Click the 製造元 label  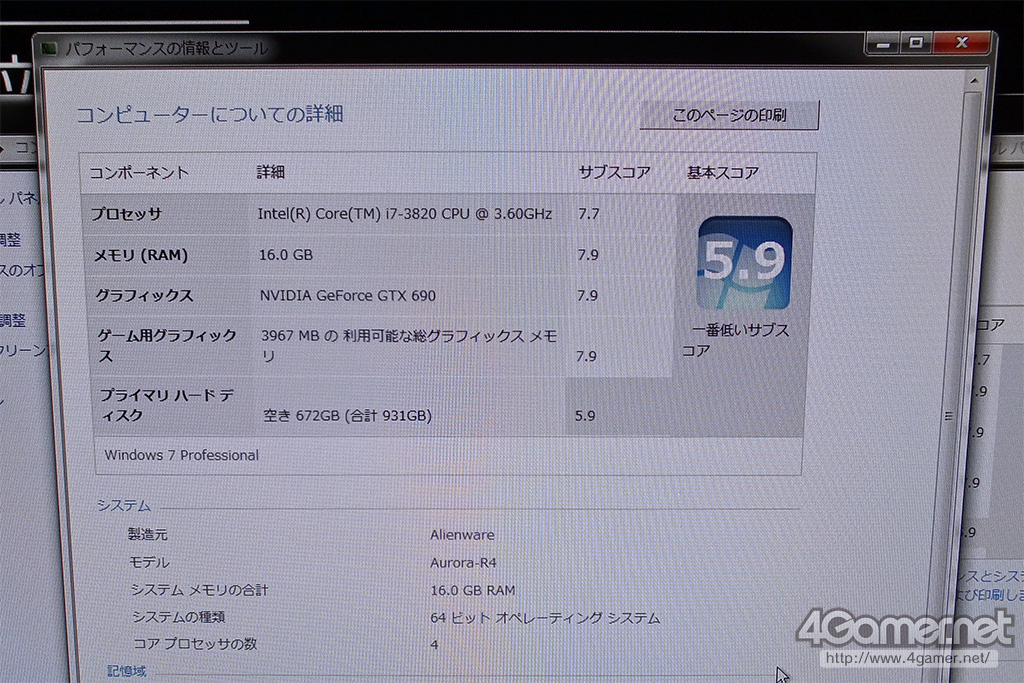tap(148, 535)
